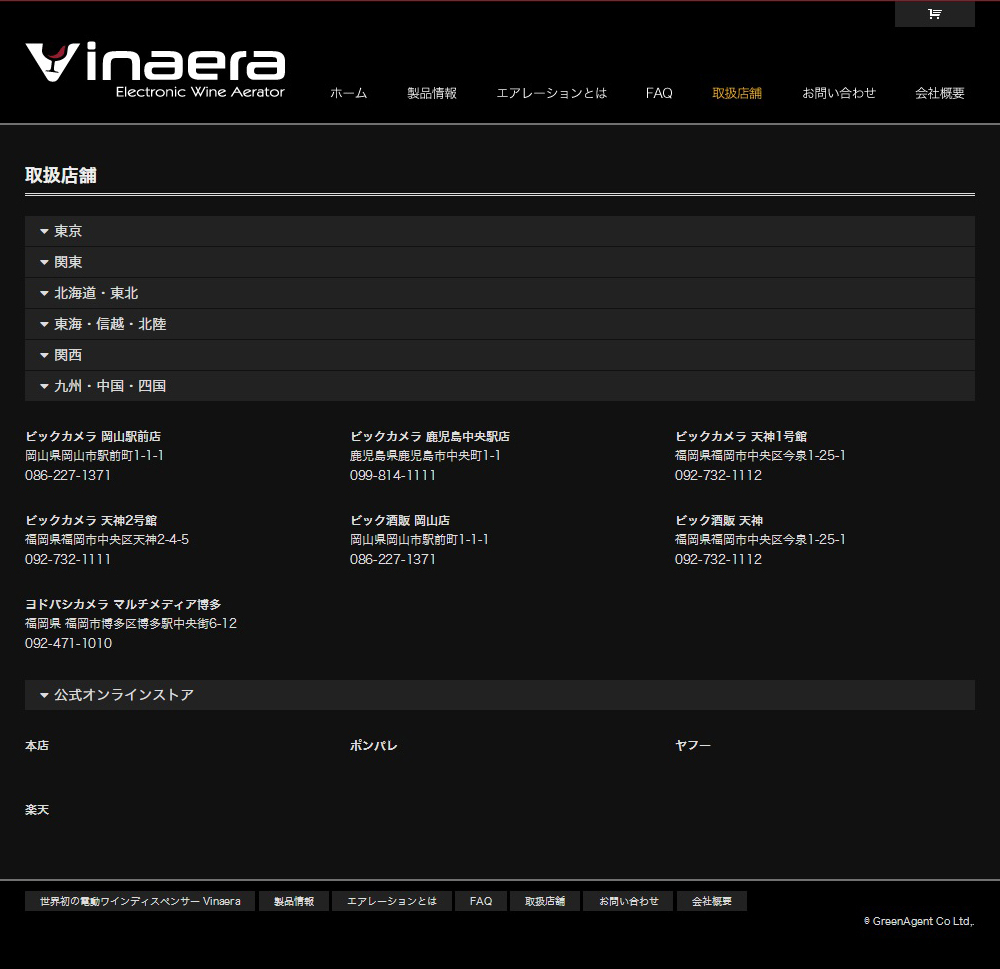The width and height of the screenshot is (1000, 969).
Task: Open 製品情報 in the top navigation
Action: [432, 93]
